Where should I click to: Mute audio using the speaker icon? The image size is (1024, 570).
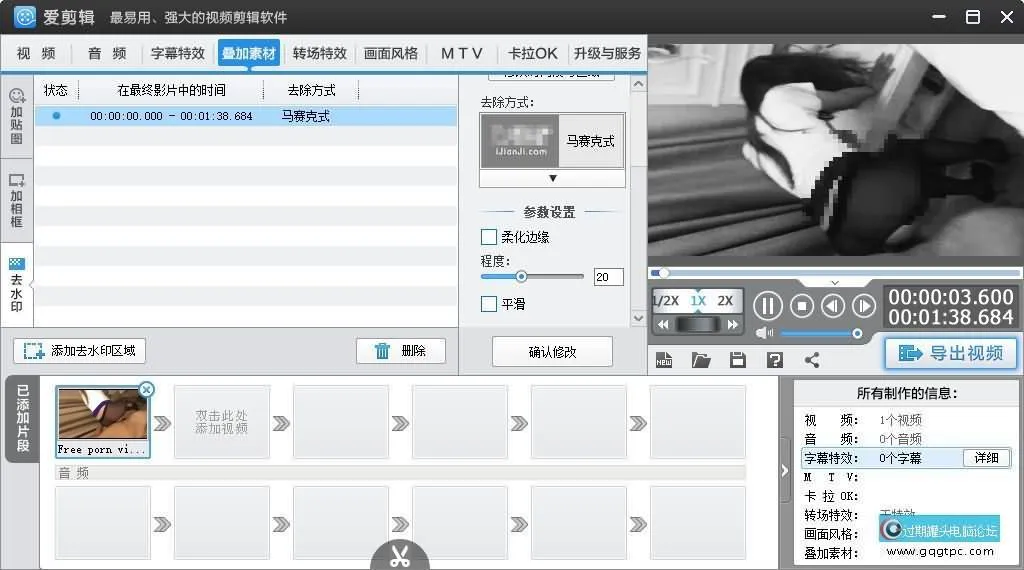[x=765, y=333]
